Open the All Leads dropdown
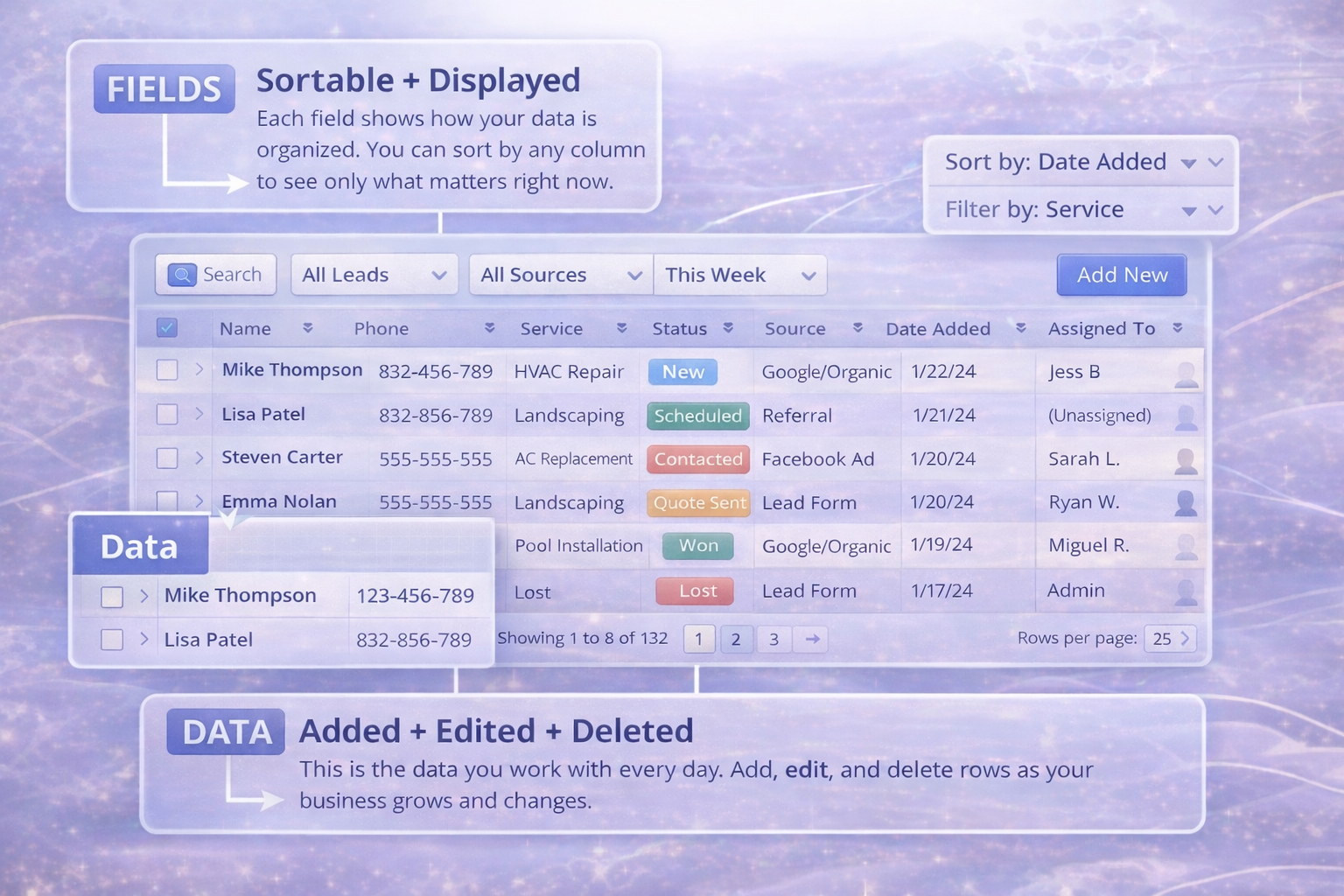 374,274
